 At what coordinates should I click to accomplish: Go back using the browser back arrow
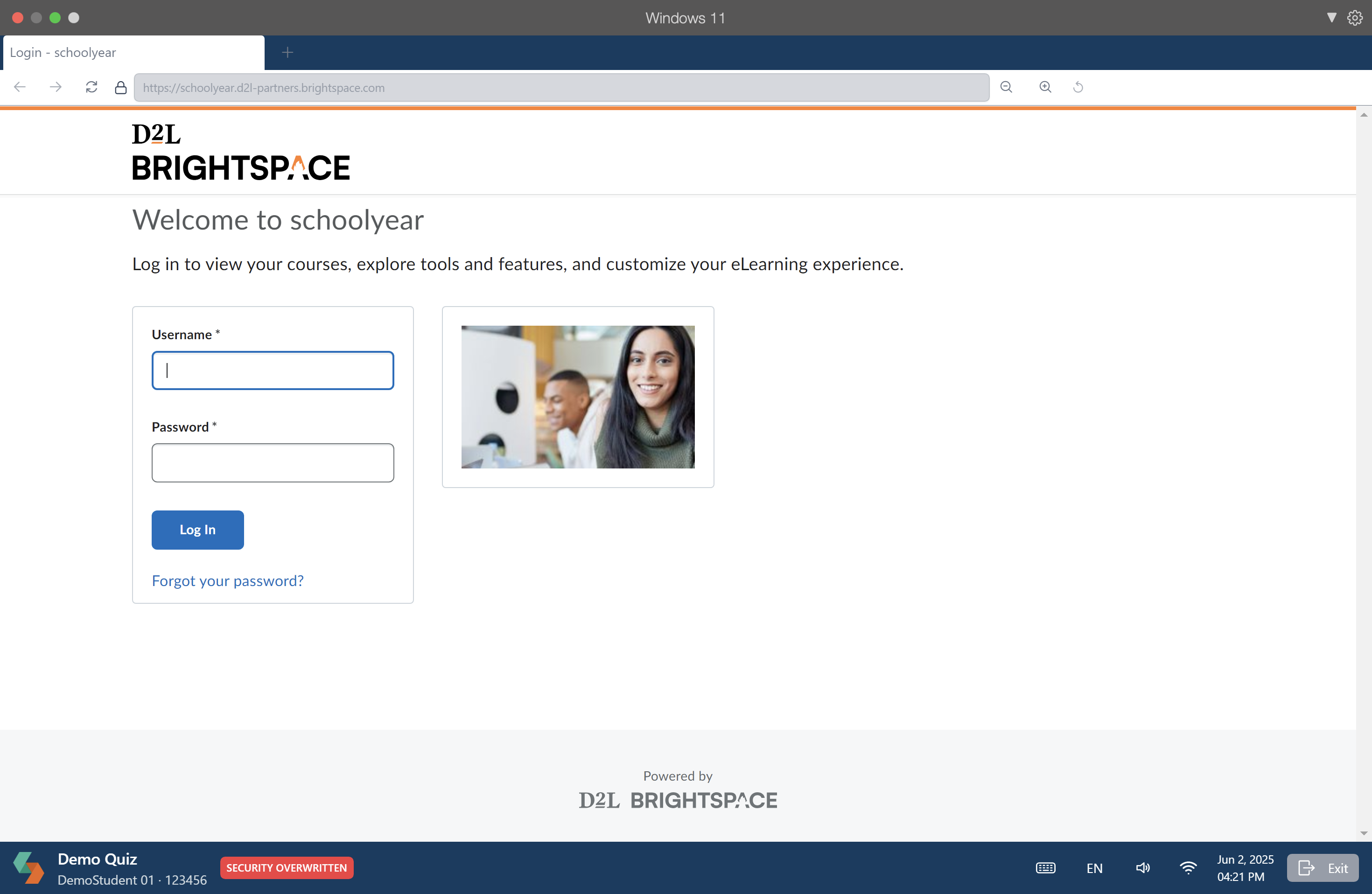tap(20, 87)
